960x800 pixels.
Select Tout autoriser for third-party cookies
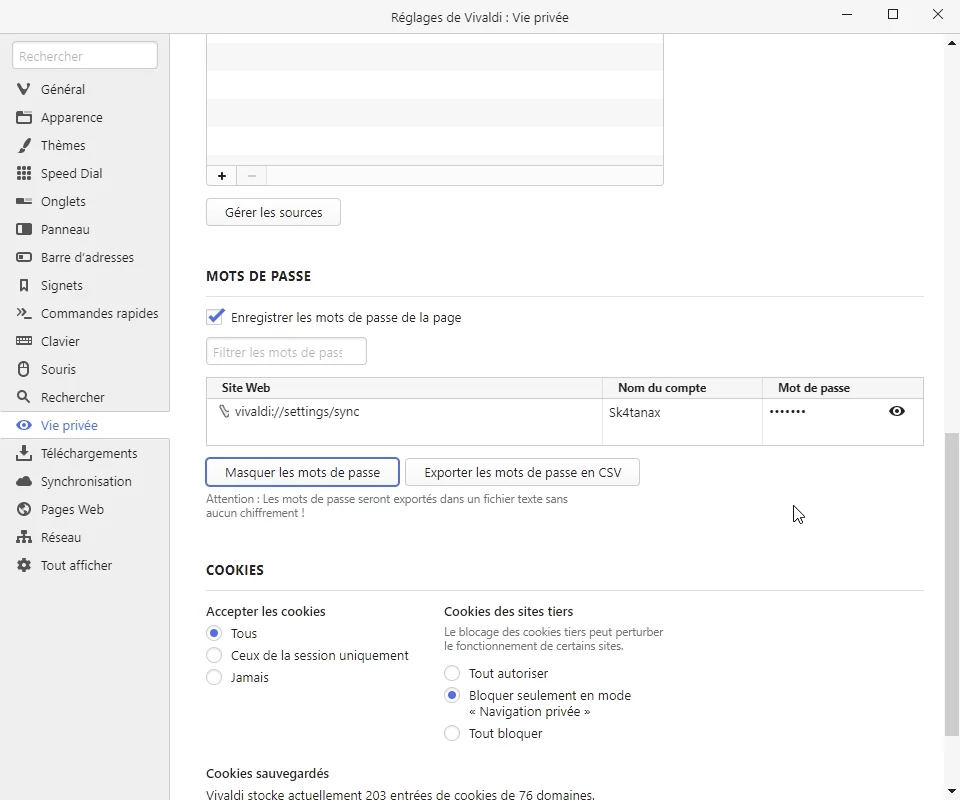coord(452,673)
